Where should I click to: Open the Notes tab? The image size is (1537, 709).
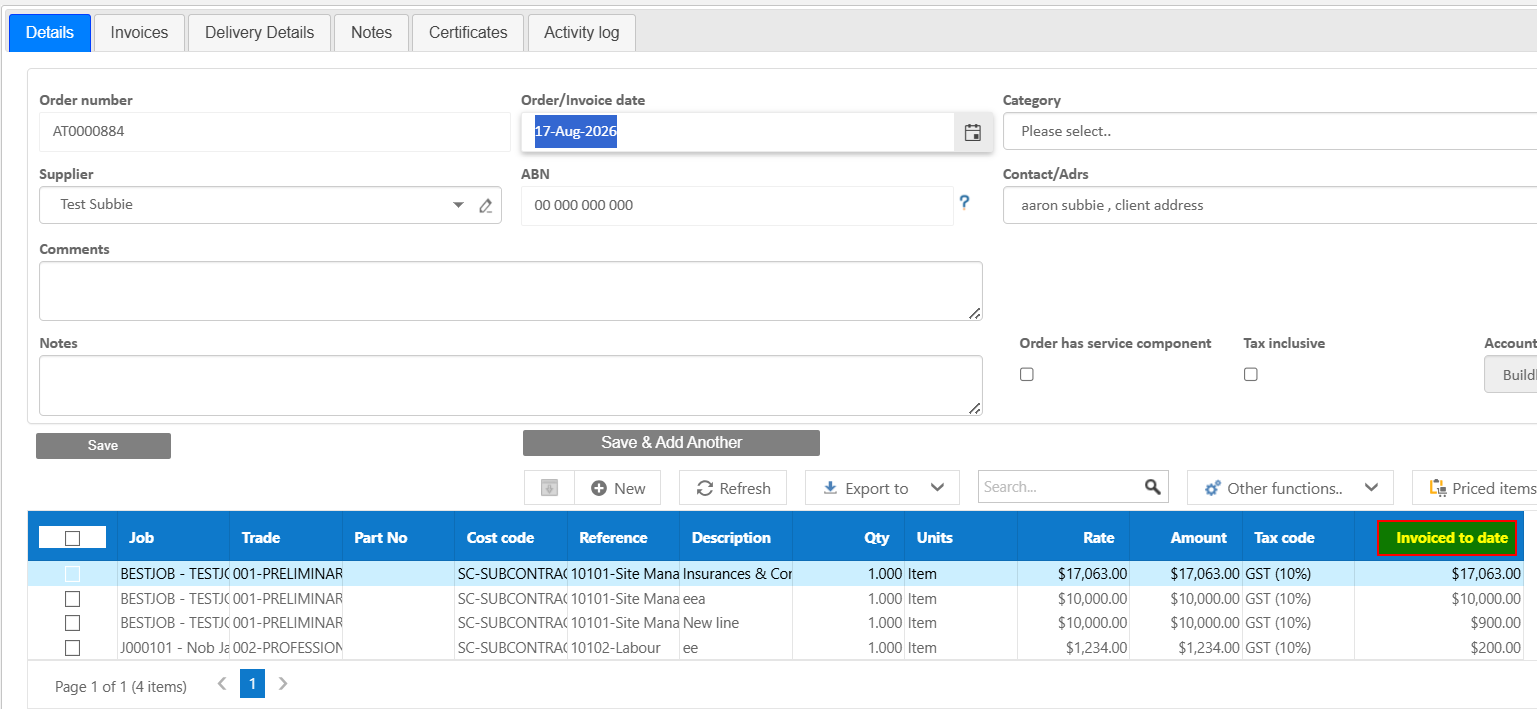pos(371,32)
